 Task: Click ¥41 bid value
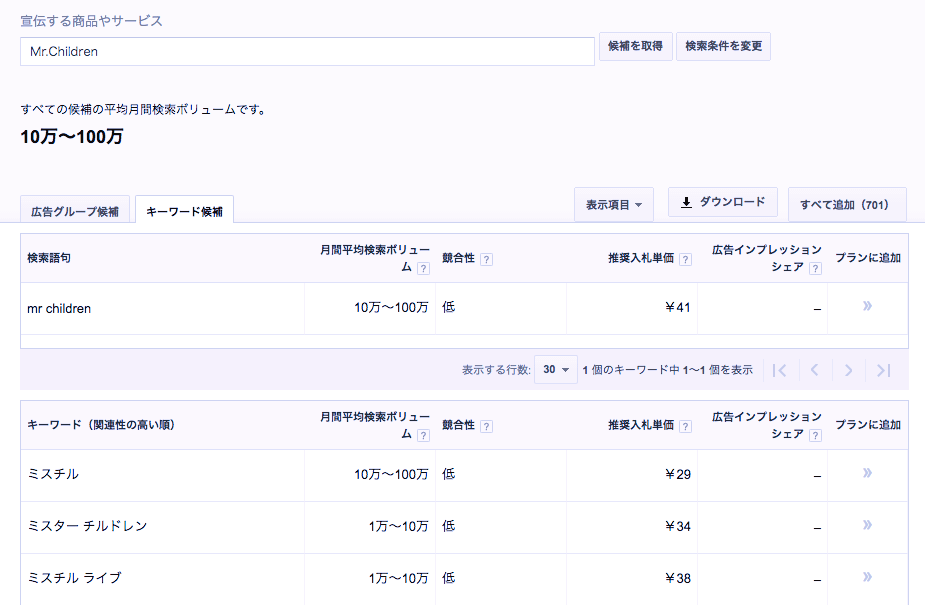(x=677, y=308)
